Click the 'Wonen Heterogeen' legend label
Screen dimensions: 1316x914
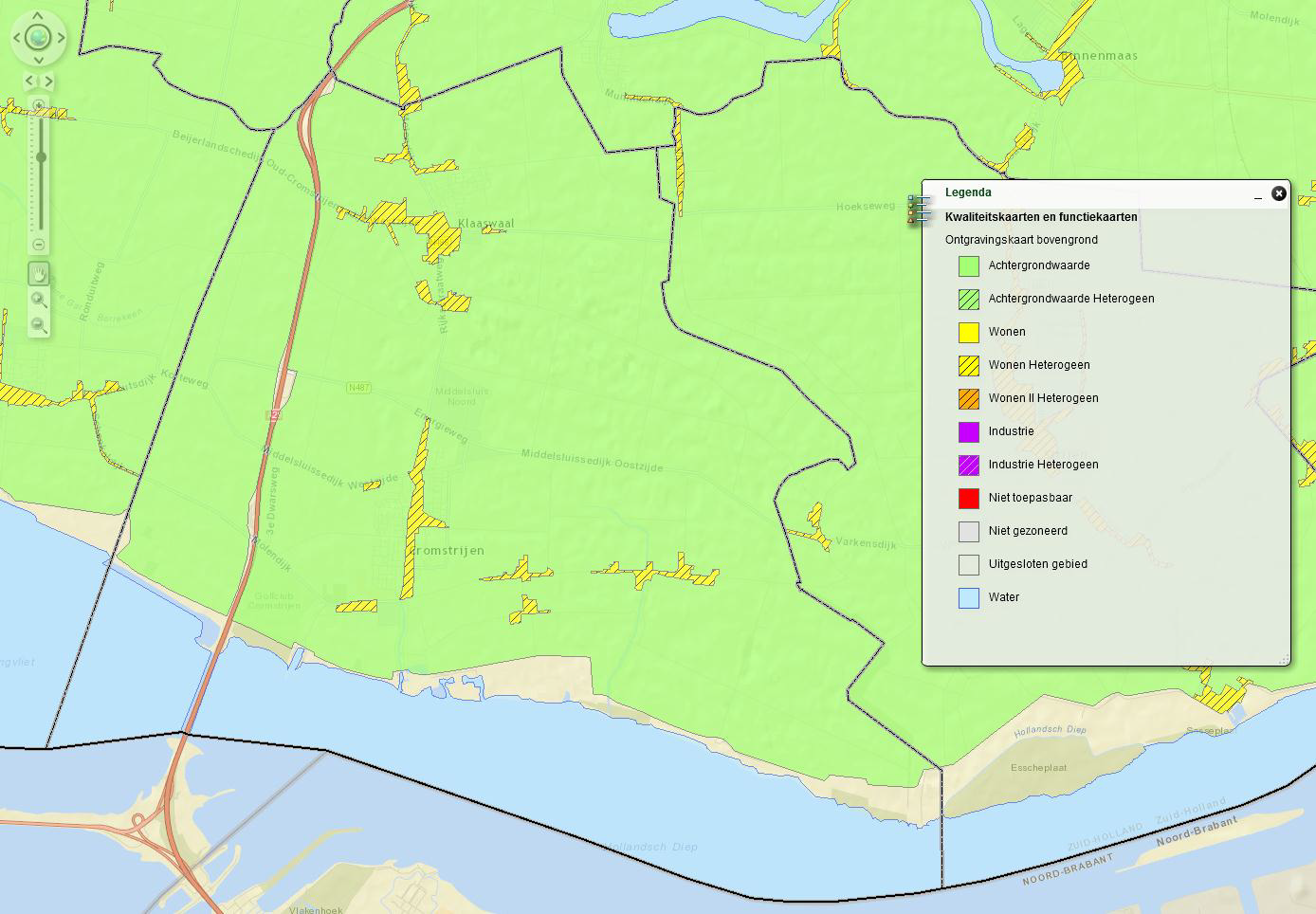tap(1039, 365)
